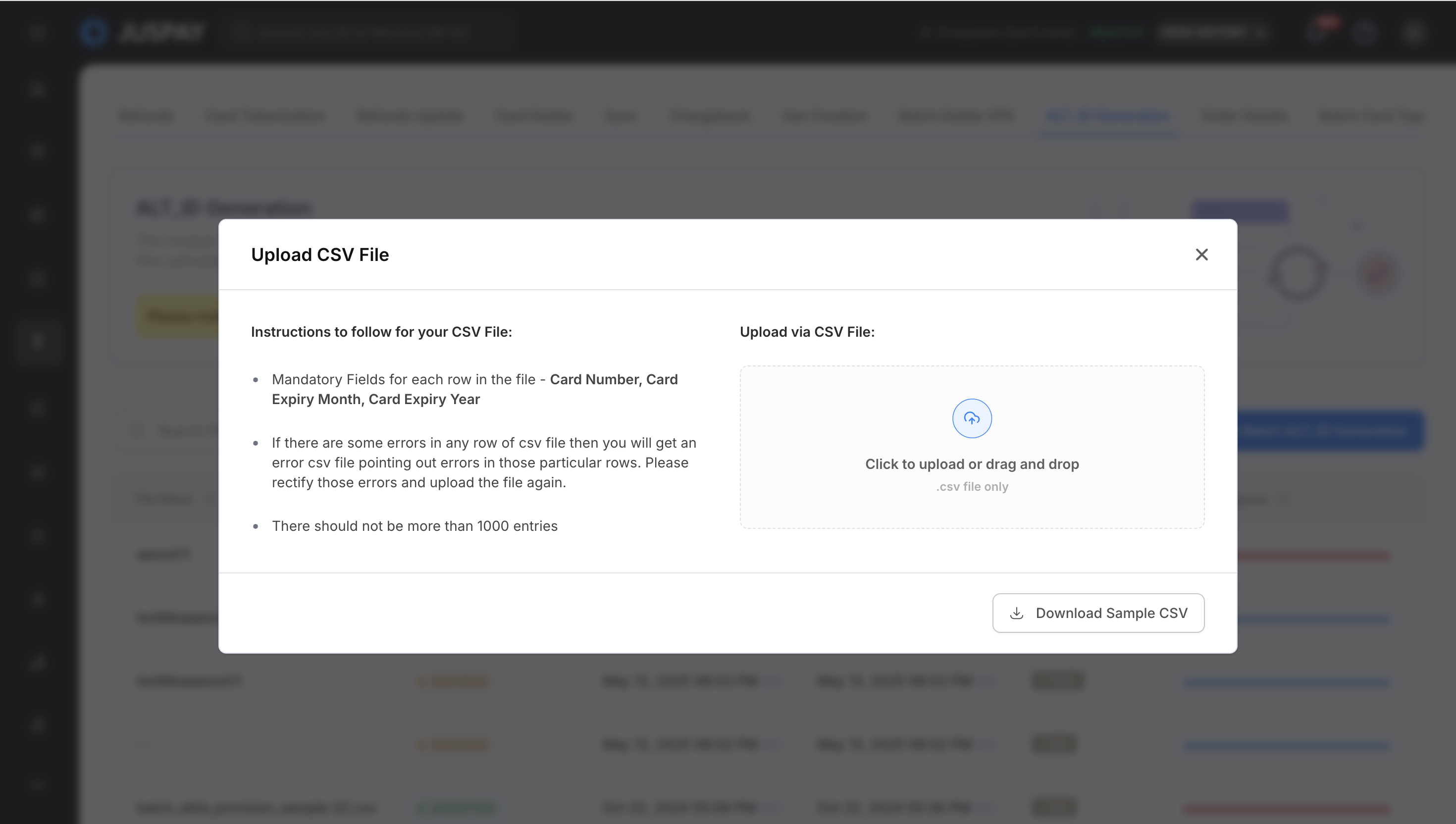Open the hamburger menu in top-left corner
Screen dimensions: 1456x824
tap(37, 32)
